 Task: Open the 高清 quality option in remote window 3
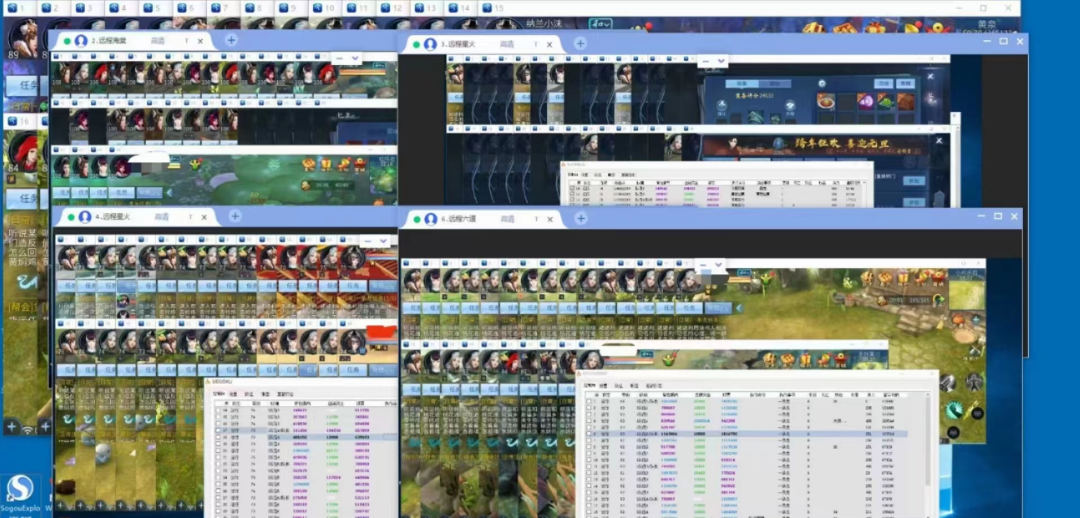(507, 44)
